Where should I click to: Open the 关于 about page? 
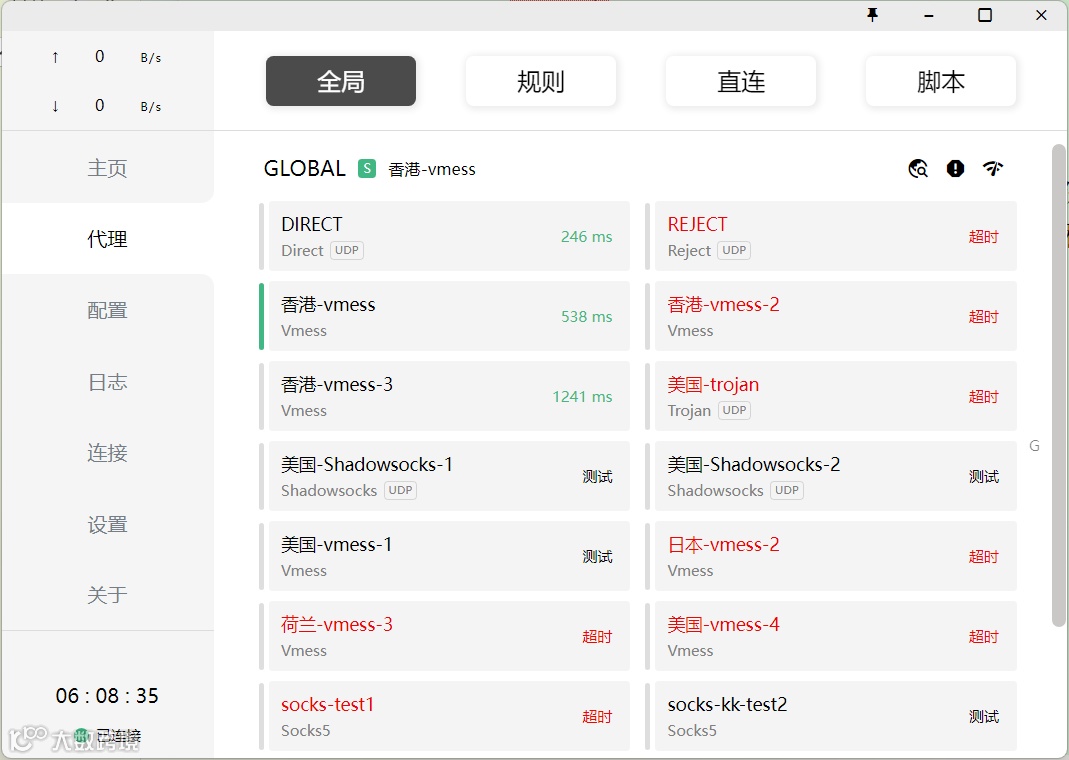108,595
